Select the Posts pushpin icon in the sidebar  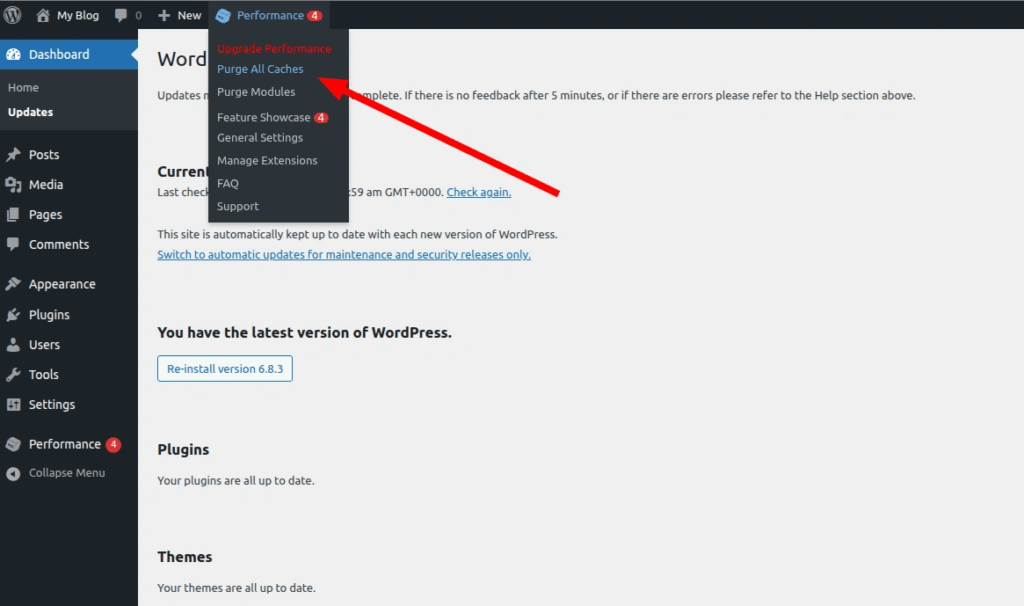[x=12, y=154]
